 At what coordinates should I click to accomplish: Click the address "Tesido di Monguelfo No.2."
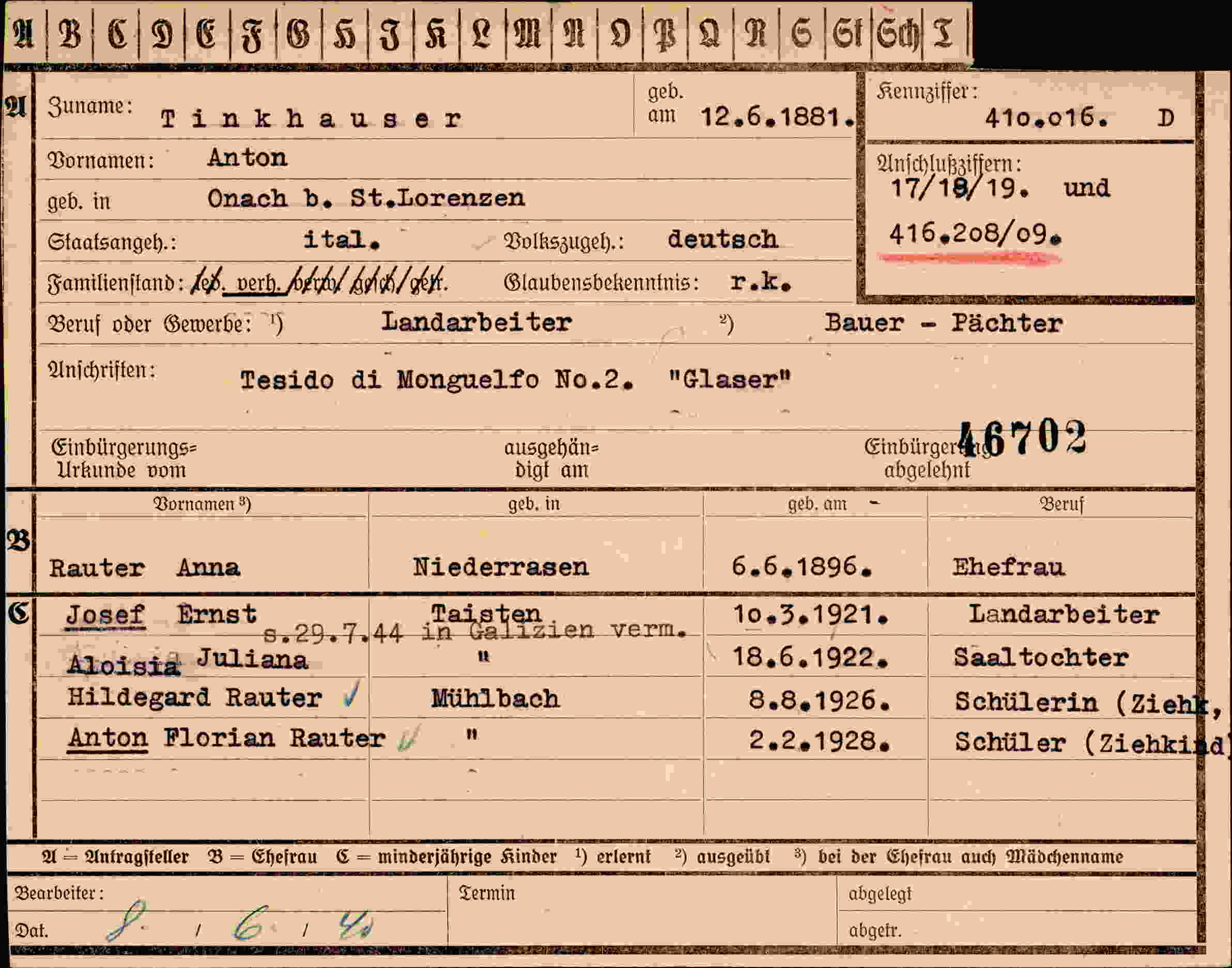[x=437, y=379]
